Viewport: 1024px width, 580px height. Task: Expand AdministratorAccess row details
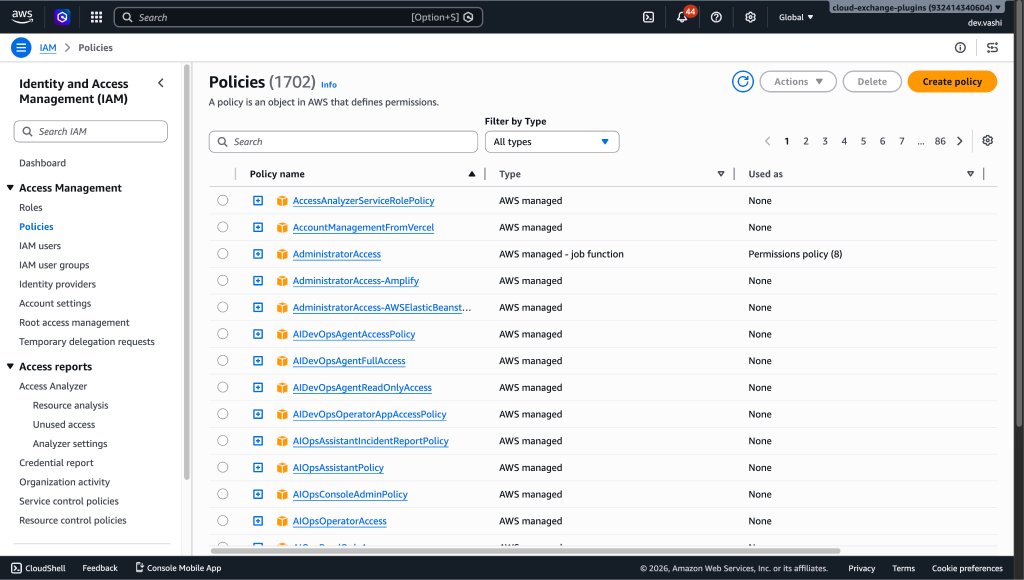(x=258, y=254)
